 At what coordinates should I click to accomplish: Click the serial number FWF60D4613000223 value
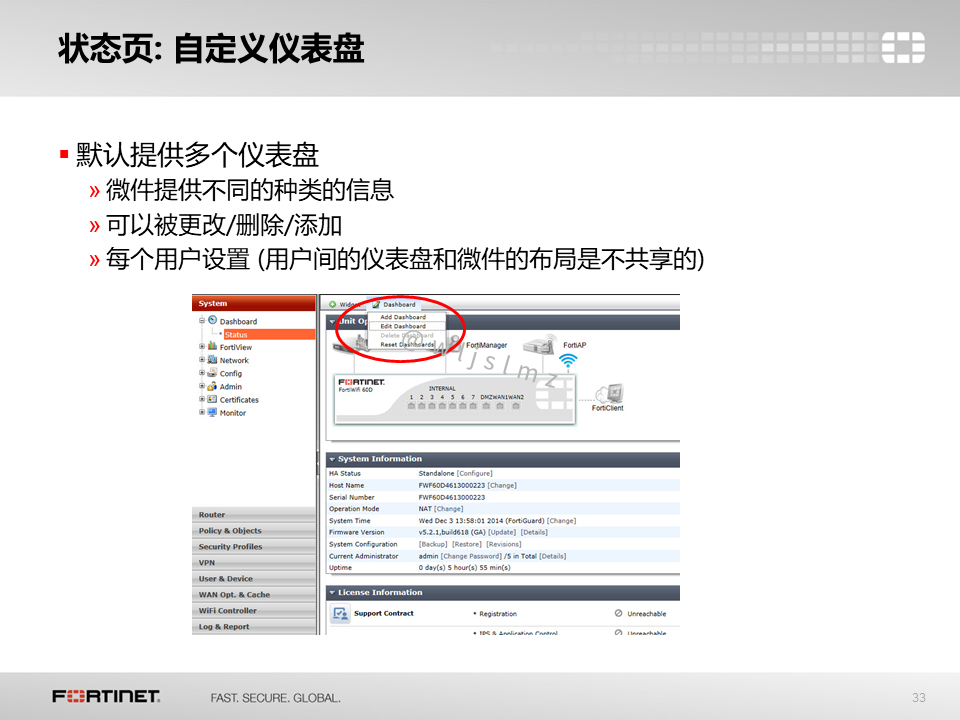click(452, 497)
